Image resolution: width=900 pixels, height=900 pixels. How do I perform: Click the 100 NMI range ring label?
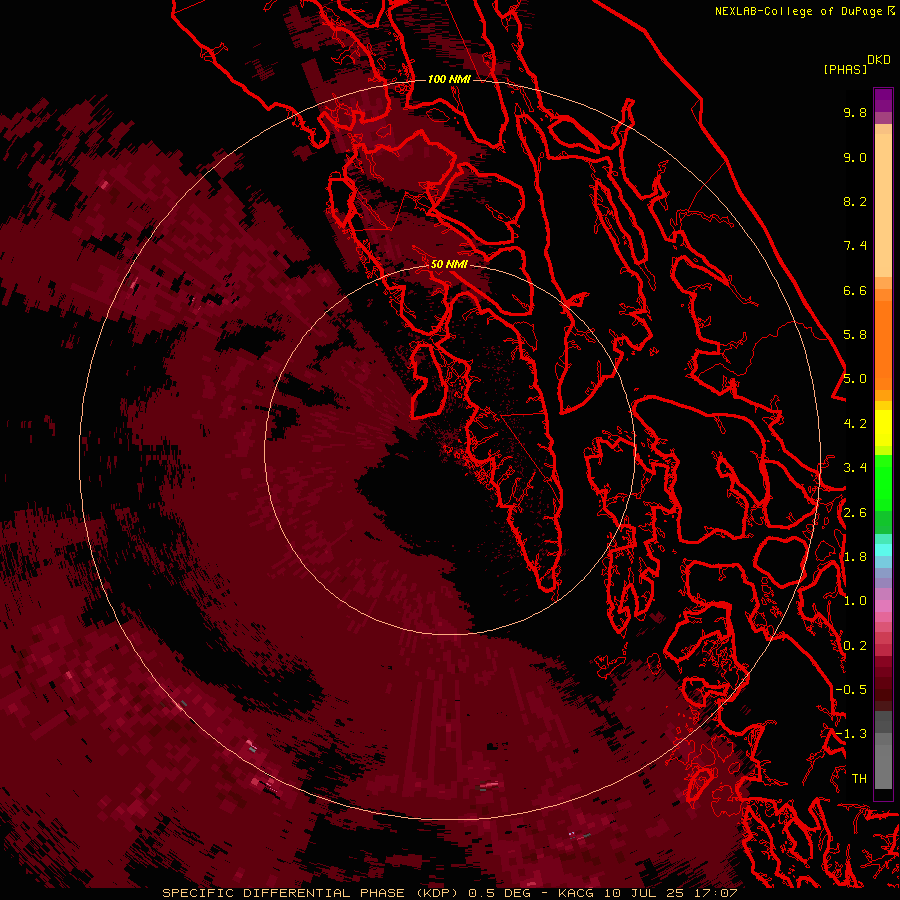pos(449,79)
